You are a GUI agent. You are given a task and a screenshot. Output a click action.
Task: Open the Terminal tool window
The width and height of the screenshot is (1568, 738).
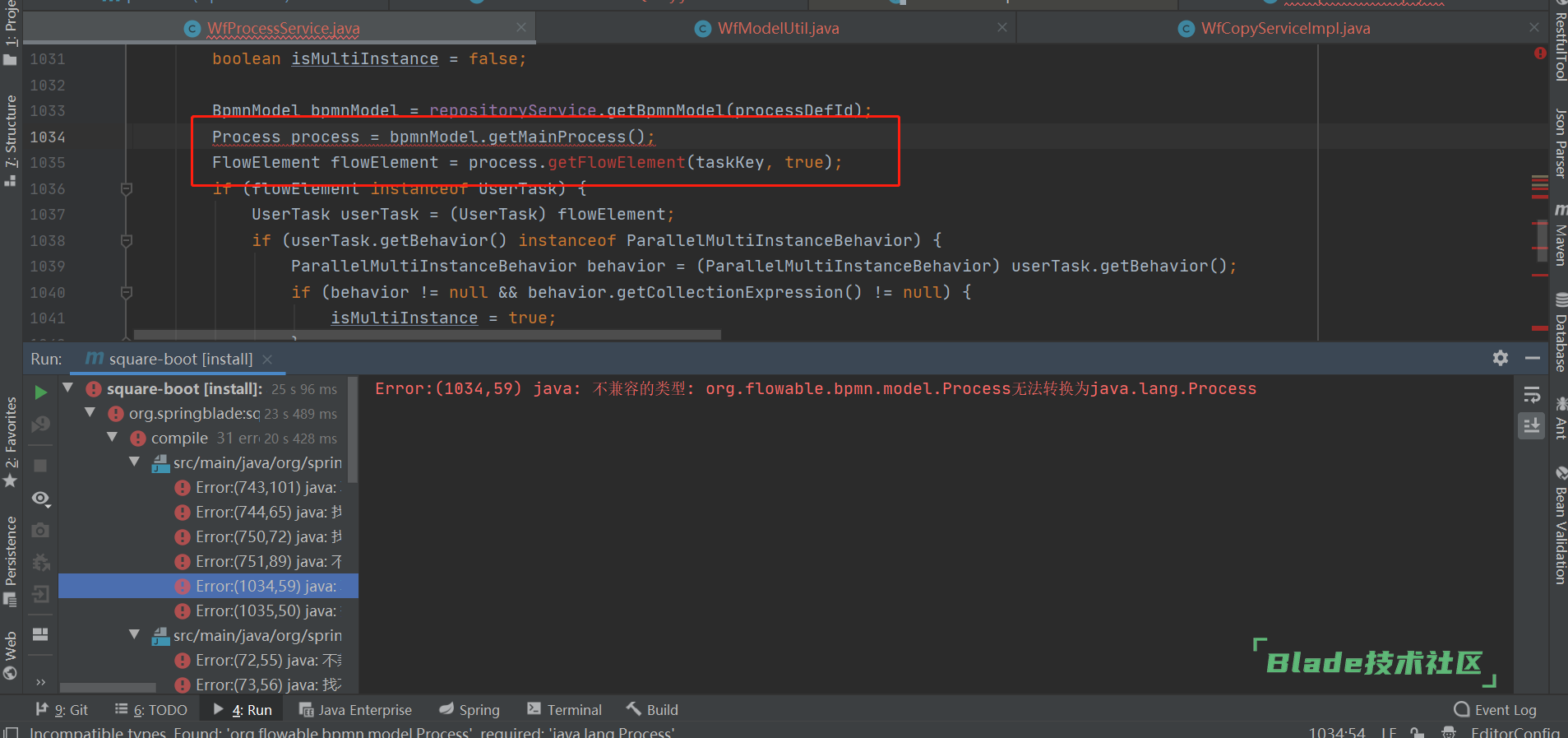coord(565,709)
